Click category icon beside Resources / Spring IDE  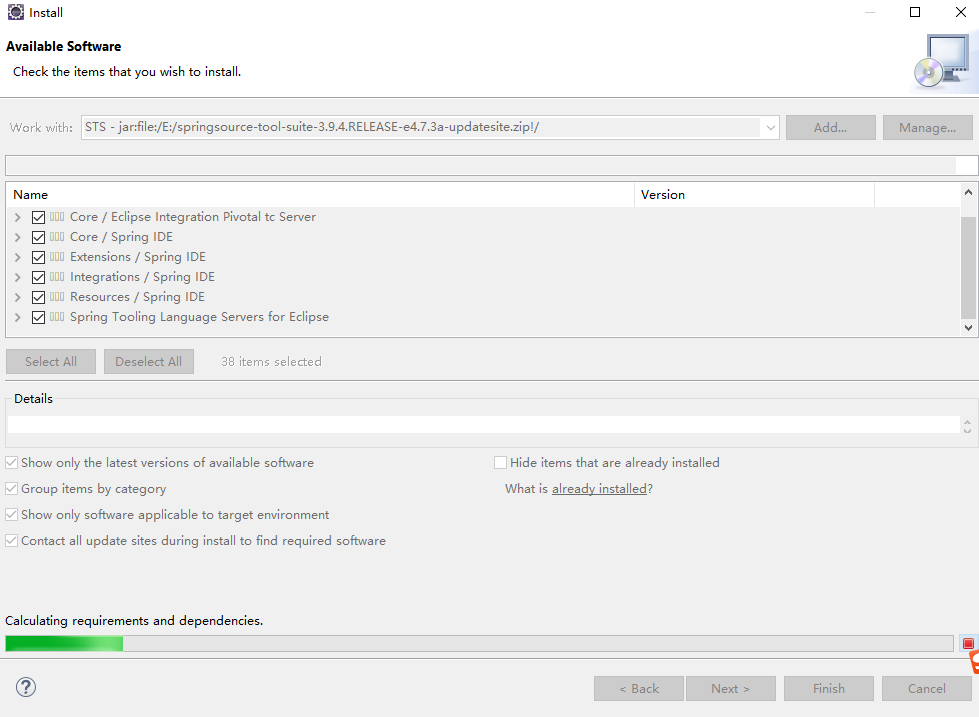point(57,297)
